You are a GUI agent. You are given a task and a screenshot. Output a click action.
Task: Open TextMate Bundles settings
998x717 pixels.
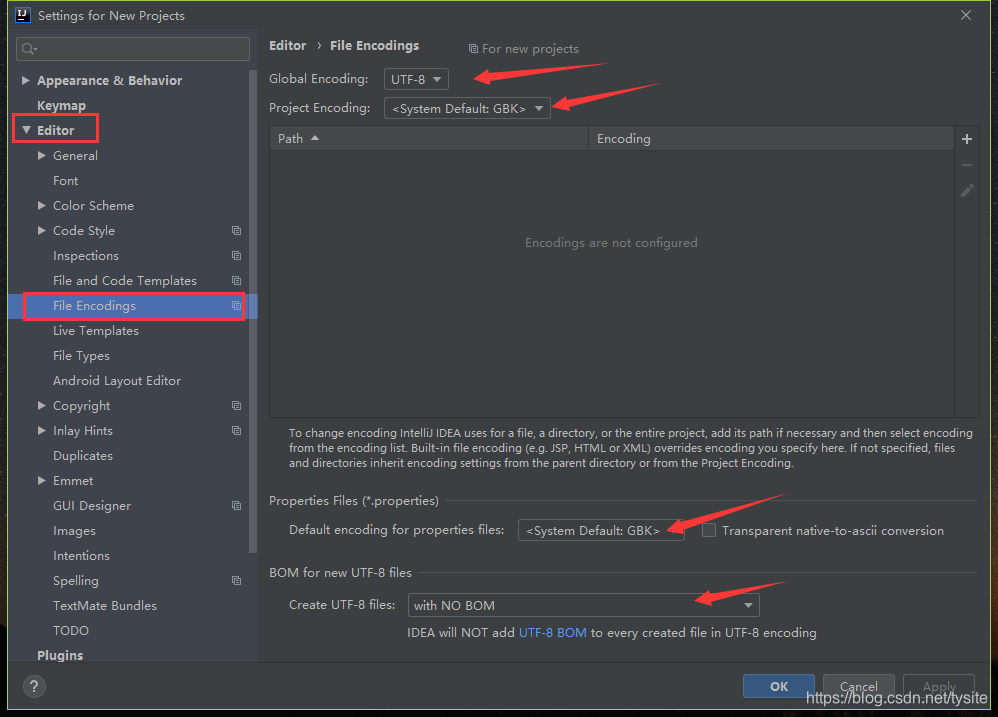pyautogui.click(x=104, y=606)
